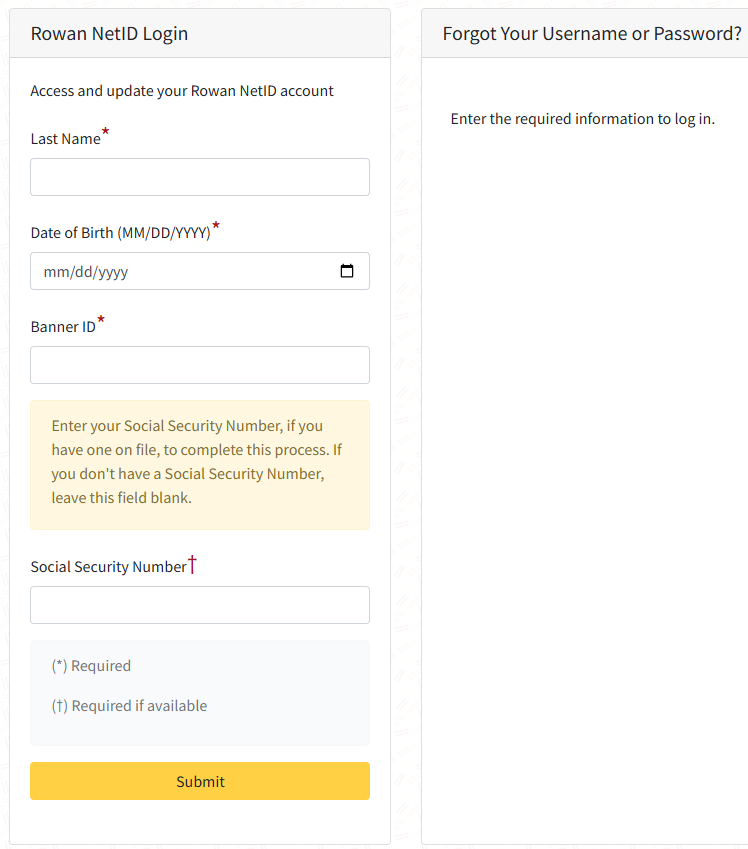Click the Date of Birth (MM/DD/YYYY) label
Image resolution: width=748 pixels, height=849 pixels.
click(120, 233)
